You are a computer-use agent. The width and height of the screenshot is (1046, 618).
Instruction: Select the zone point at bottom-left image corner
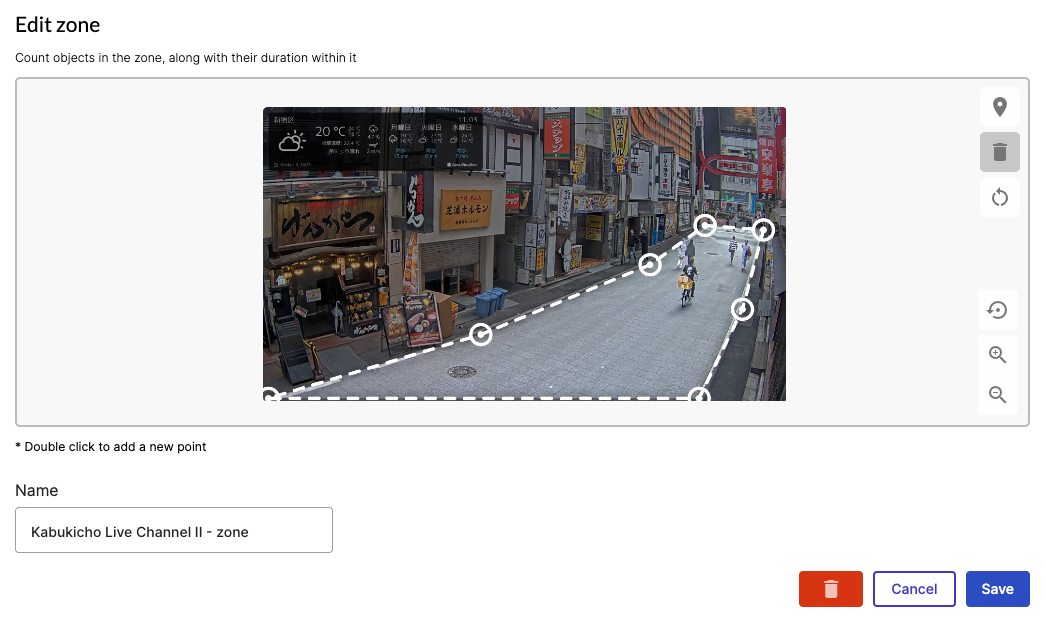270,397
